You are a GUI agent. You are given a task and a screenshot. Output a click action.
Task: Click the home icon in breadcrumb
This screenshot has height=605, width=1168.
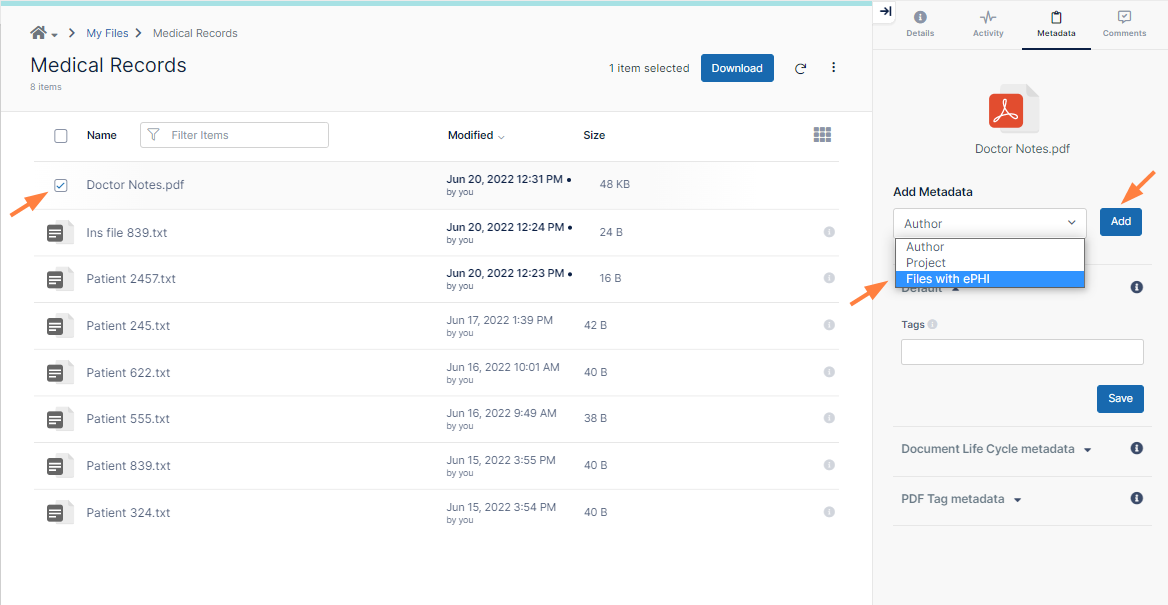(x=39, y=33)
